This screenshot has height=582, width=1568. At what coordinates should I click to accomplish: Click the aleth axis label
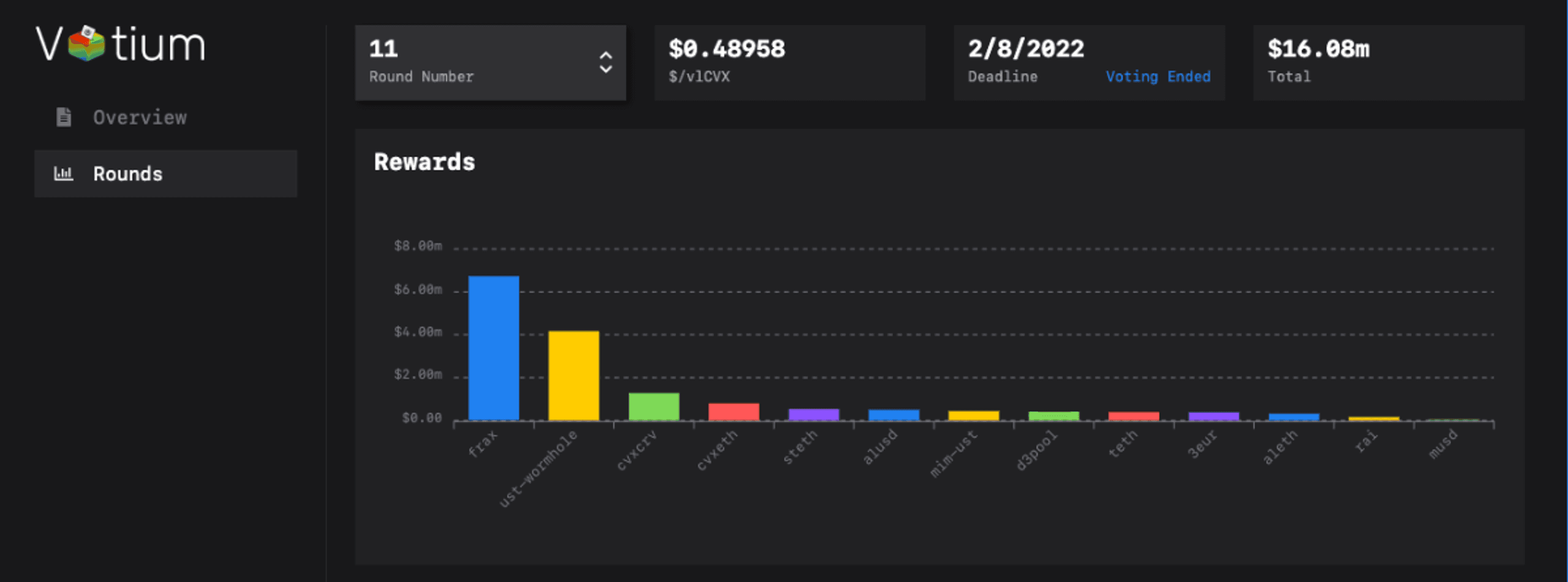1280,447
